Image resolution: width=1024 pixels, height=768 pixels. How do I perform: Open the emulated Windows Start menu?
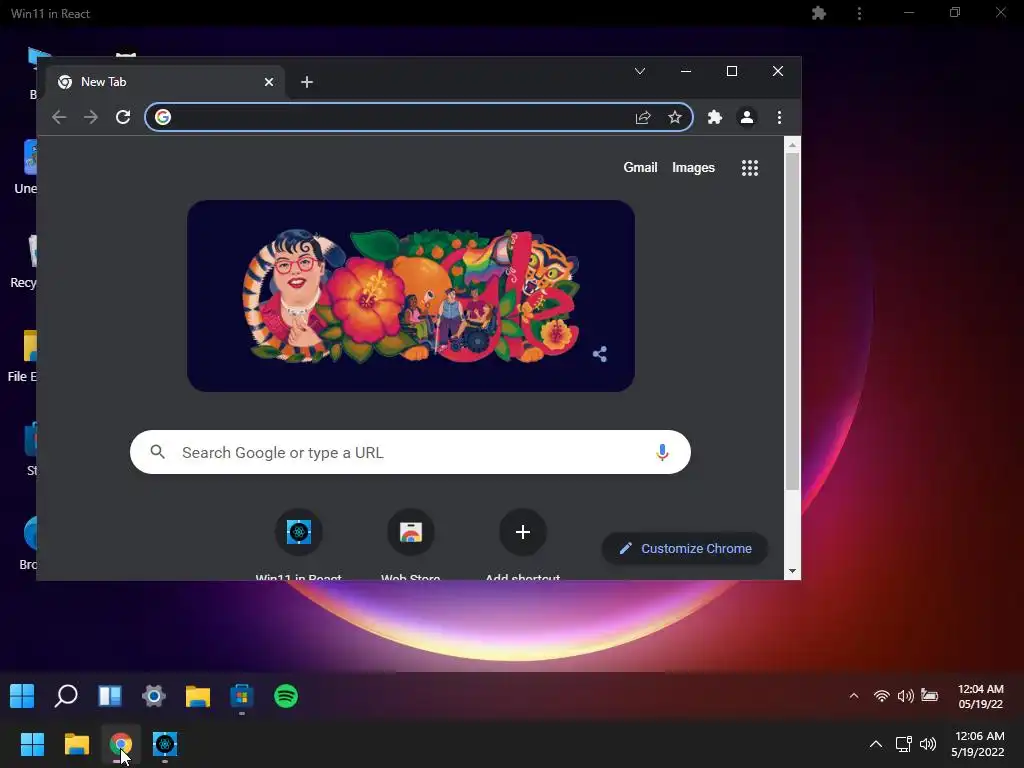tap(22, 696)
